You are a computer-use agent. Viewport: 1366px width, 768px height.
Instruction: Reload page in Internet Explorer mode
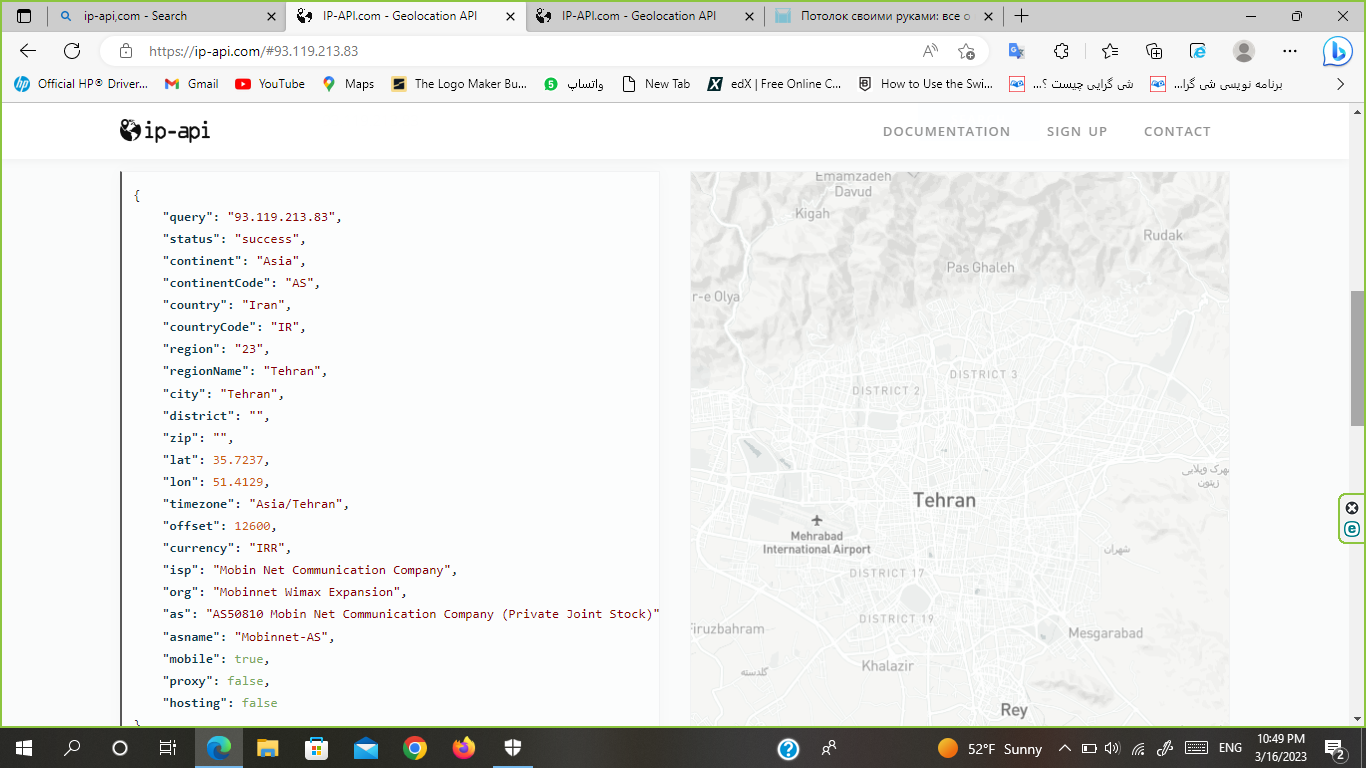1198,51
